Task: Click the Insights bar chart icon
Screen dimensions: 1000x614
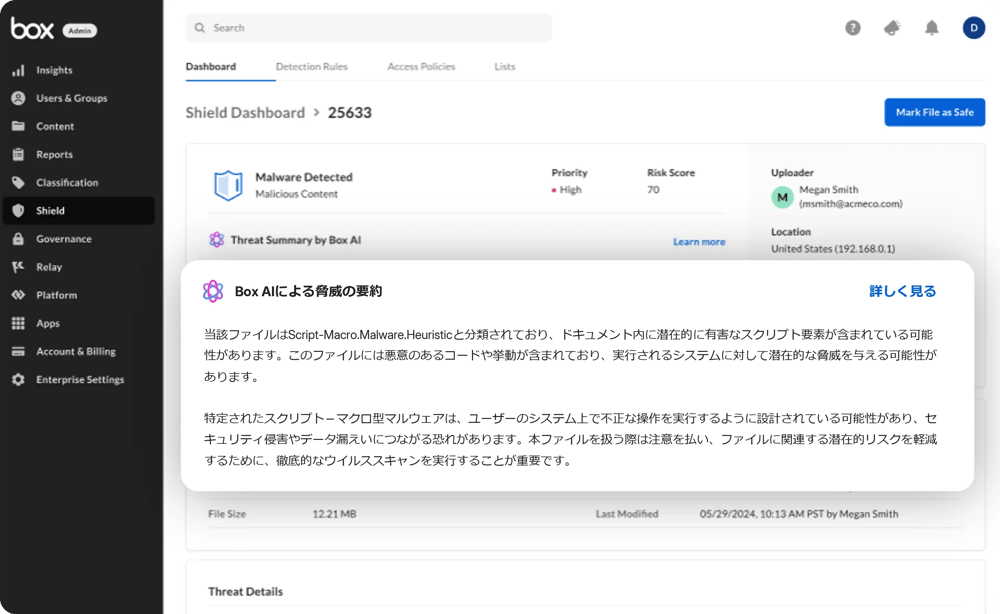Action: tap(18, 70)
